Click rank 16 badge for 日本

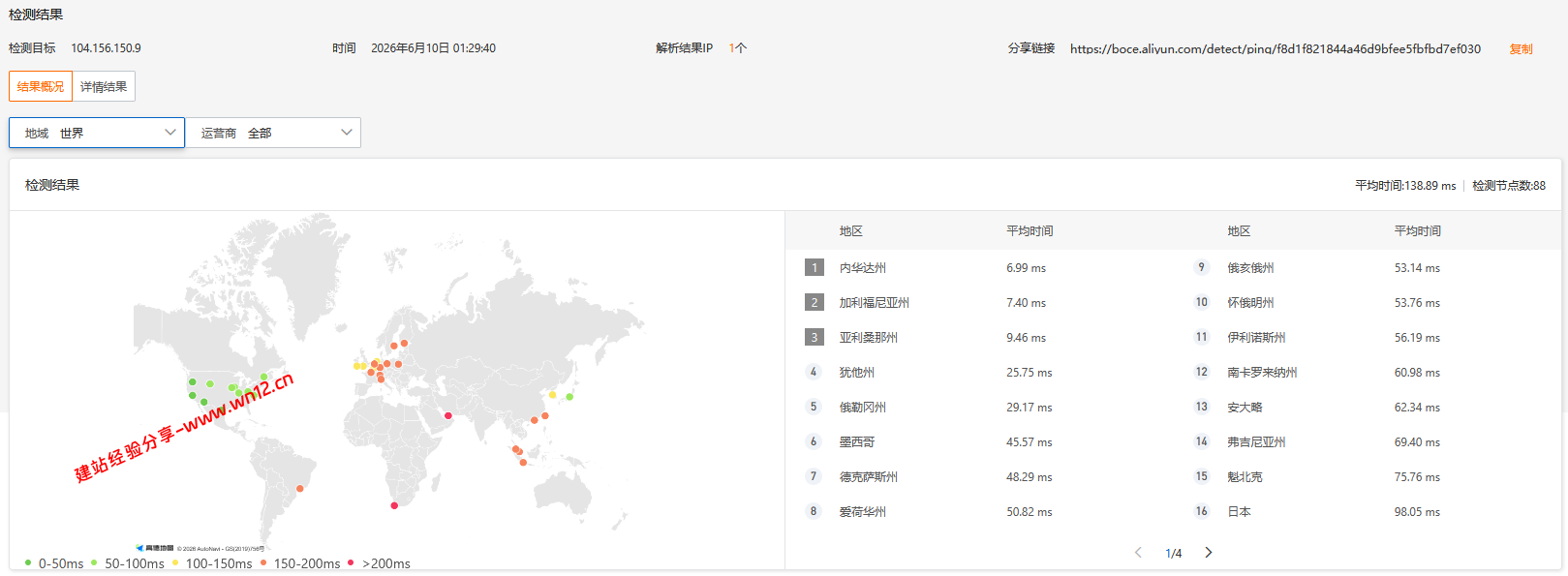coord(1201,511)
